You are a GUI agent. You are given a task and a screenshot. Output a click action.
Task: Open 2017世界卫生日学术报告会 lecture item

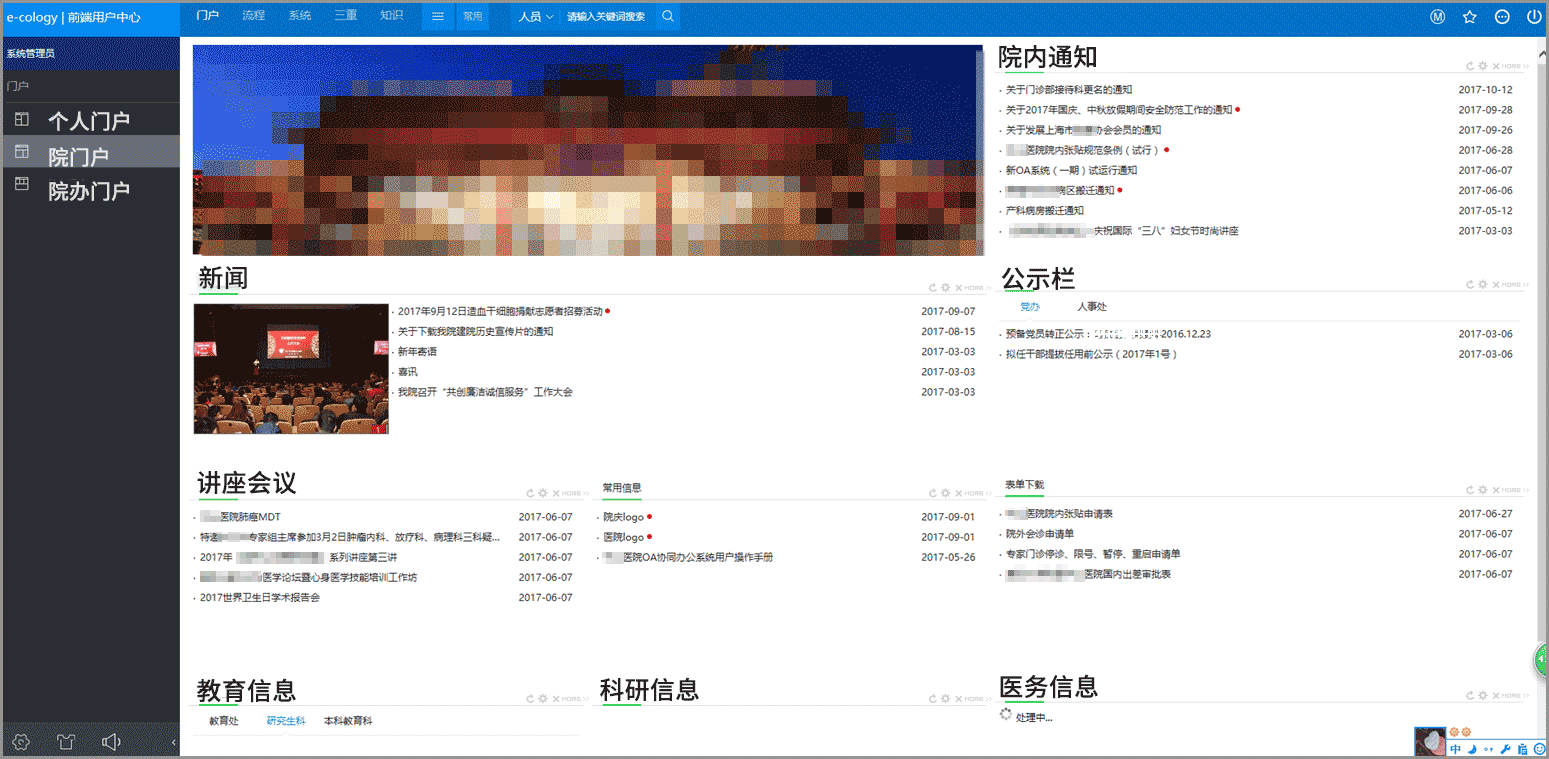[x=260, y=598]
